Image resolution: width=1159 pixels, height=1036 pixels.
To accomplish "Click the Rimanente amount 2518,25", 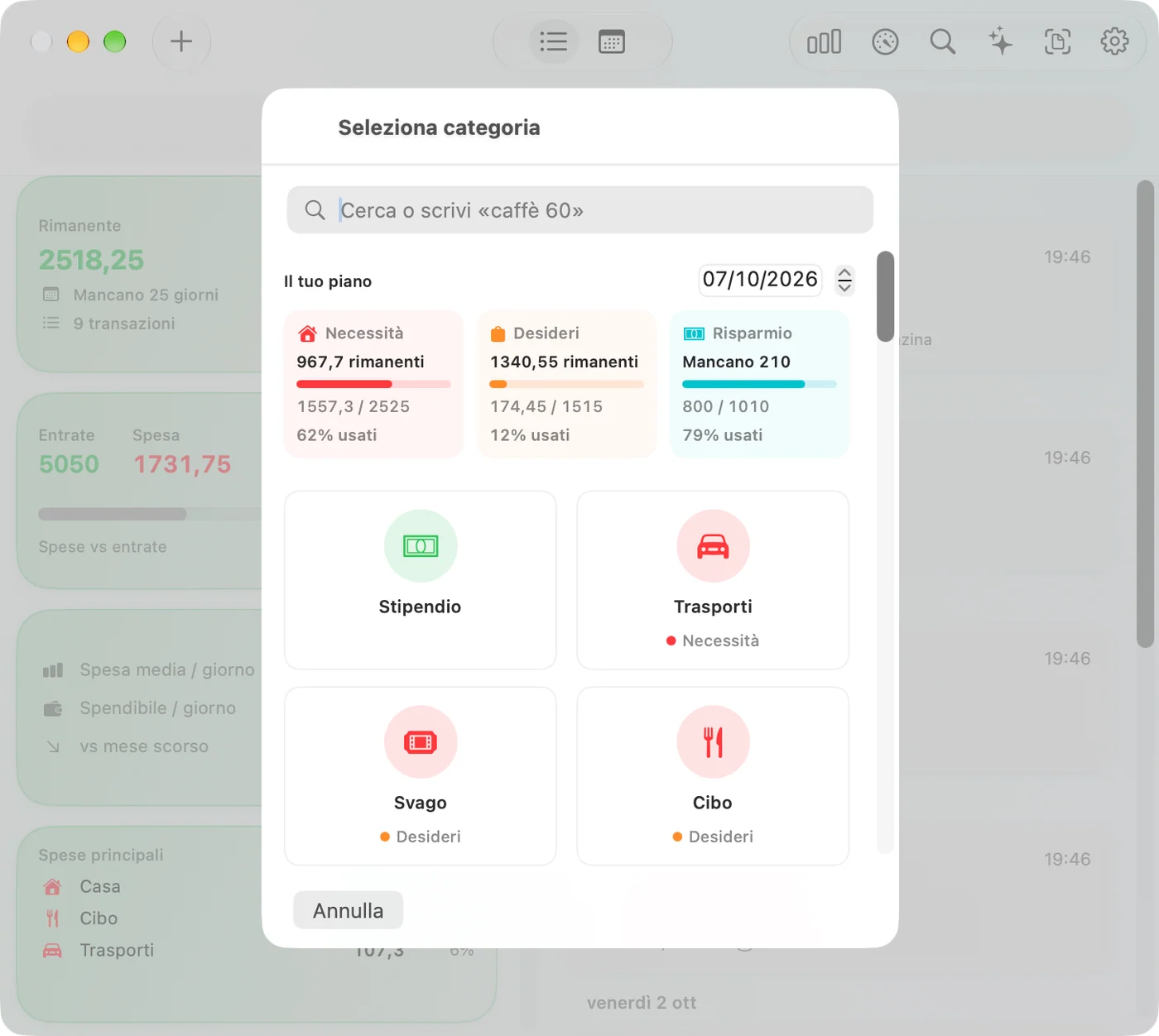I will click(91, 260).
